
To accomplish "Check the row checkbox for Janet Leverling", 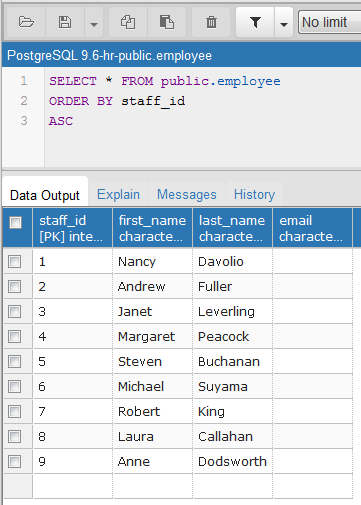I will click(15, 311).
